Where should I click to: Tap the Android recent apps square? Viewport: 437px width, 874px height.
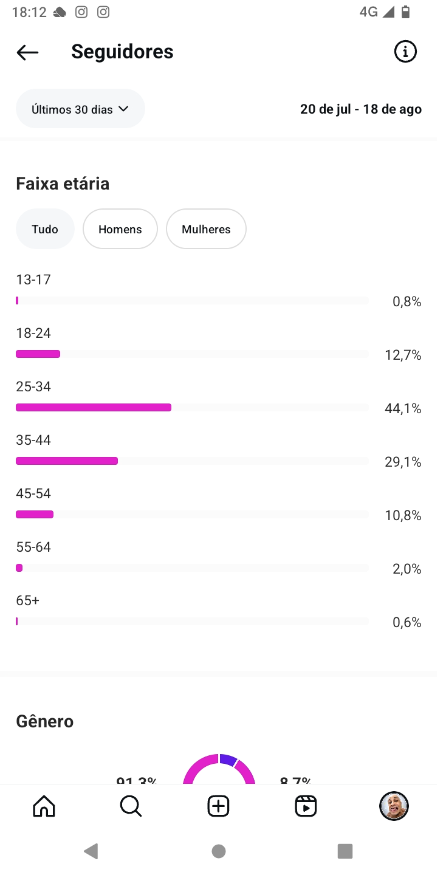[x=345, y=851]
